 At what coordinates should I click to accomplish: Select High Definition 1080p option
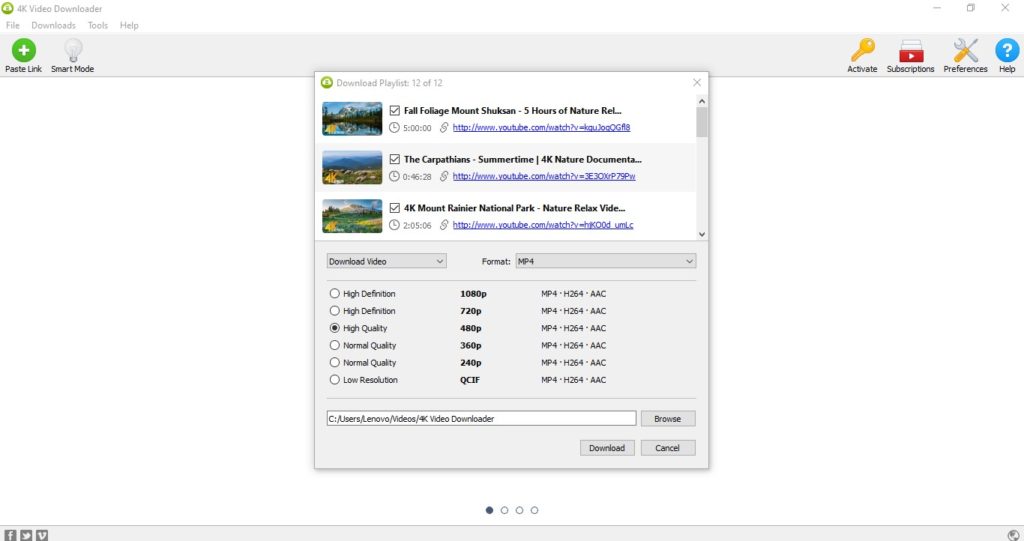tap(334, 293)
